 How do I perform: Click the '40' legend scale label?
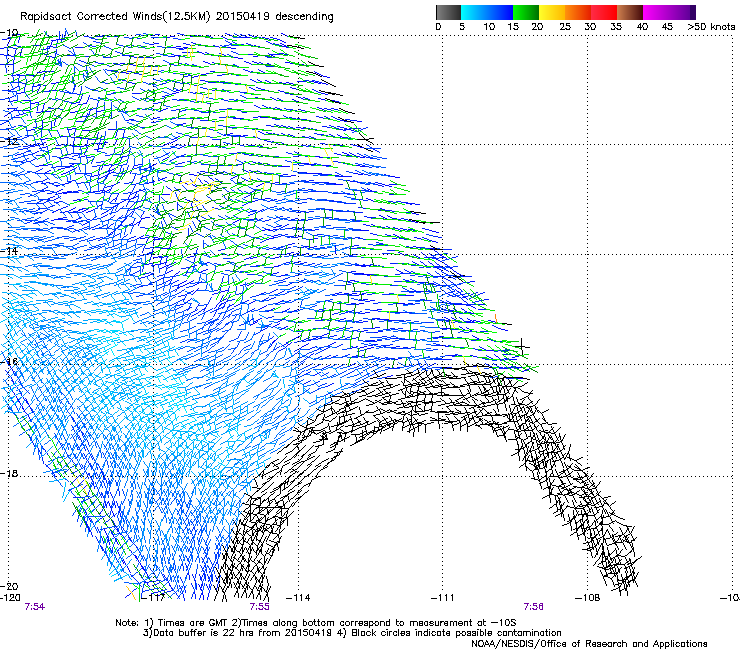tap(642, 27)
